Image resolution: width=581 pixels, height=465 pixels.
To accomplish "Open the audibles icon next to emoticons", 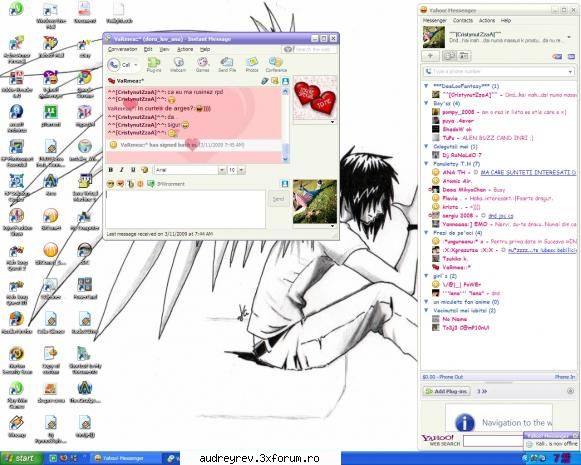I will point(120,184).
